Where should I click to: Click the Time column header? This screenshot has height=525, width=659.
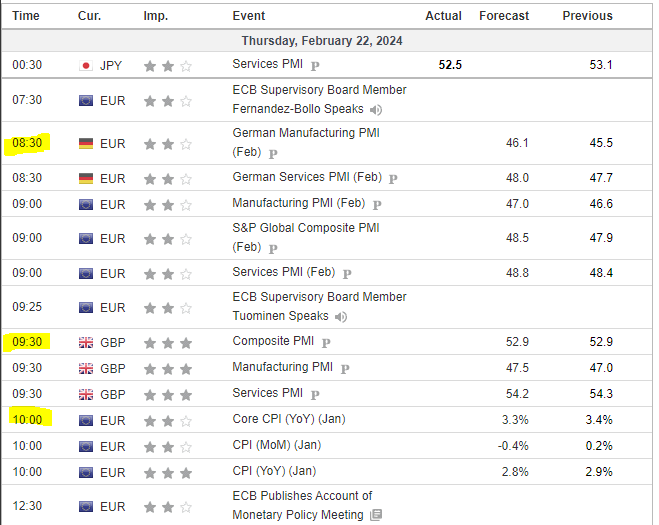click(26, 16)
